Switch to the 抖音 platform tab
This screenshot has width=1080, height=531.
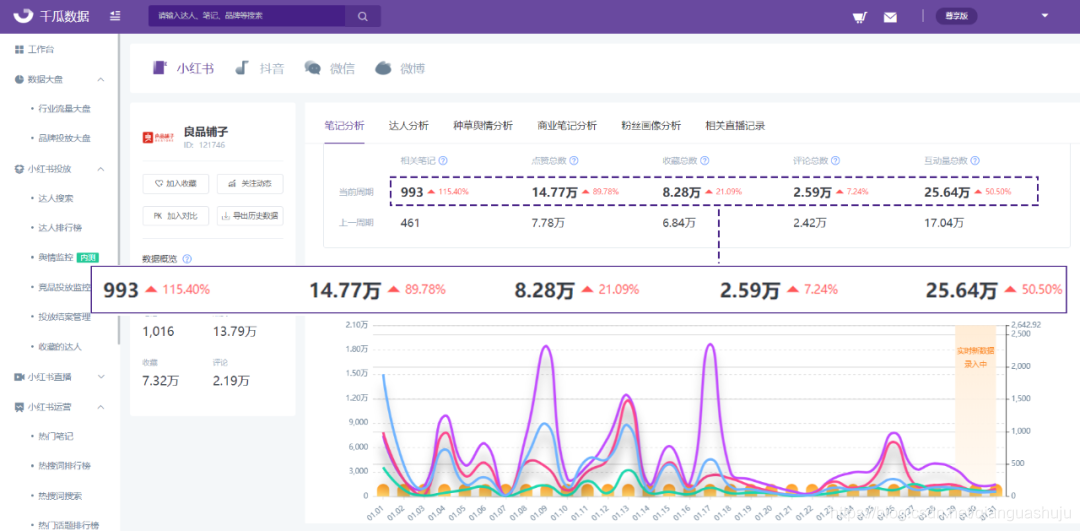tap(260, 68)
